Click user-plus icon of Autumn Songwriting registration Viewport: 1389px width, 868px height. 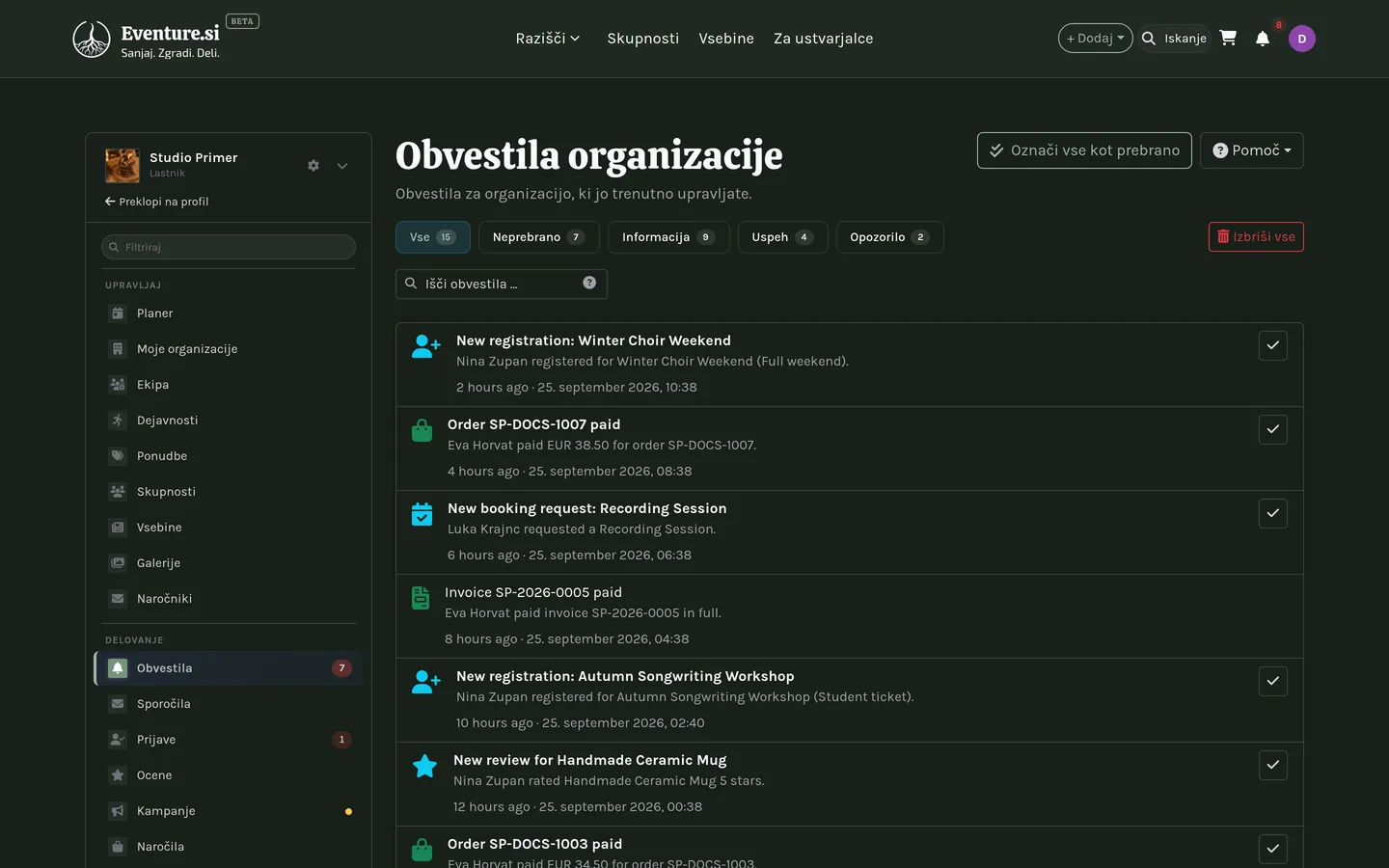point(425,682)
